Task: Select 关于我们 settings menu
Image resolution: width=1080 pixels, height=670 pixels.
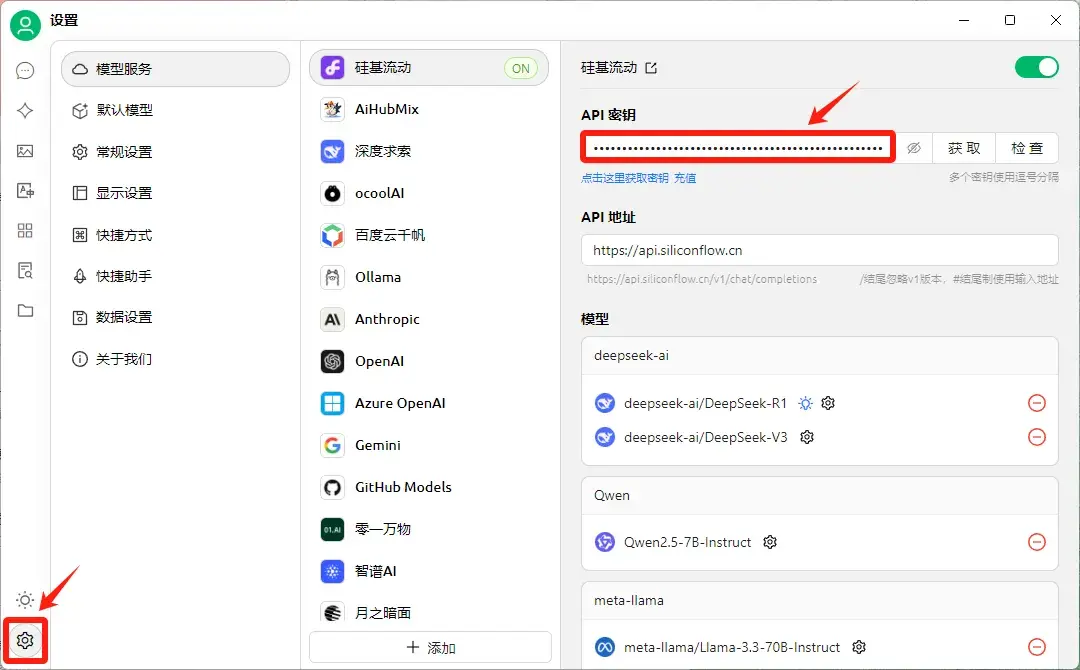Action: click(x=175, y=359)
